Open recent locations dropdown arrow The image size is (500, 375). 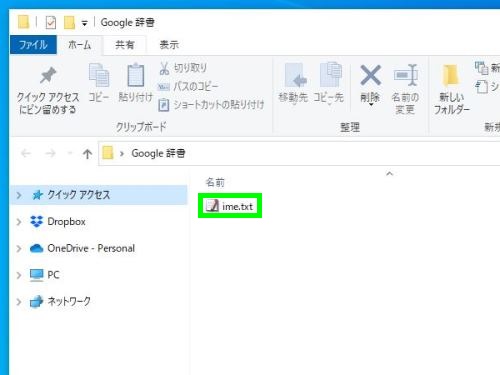70,153
